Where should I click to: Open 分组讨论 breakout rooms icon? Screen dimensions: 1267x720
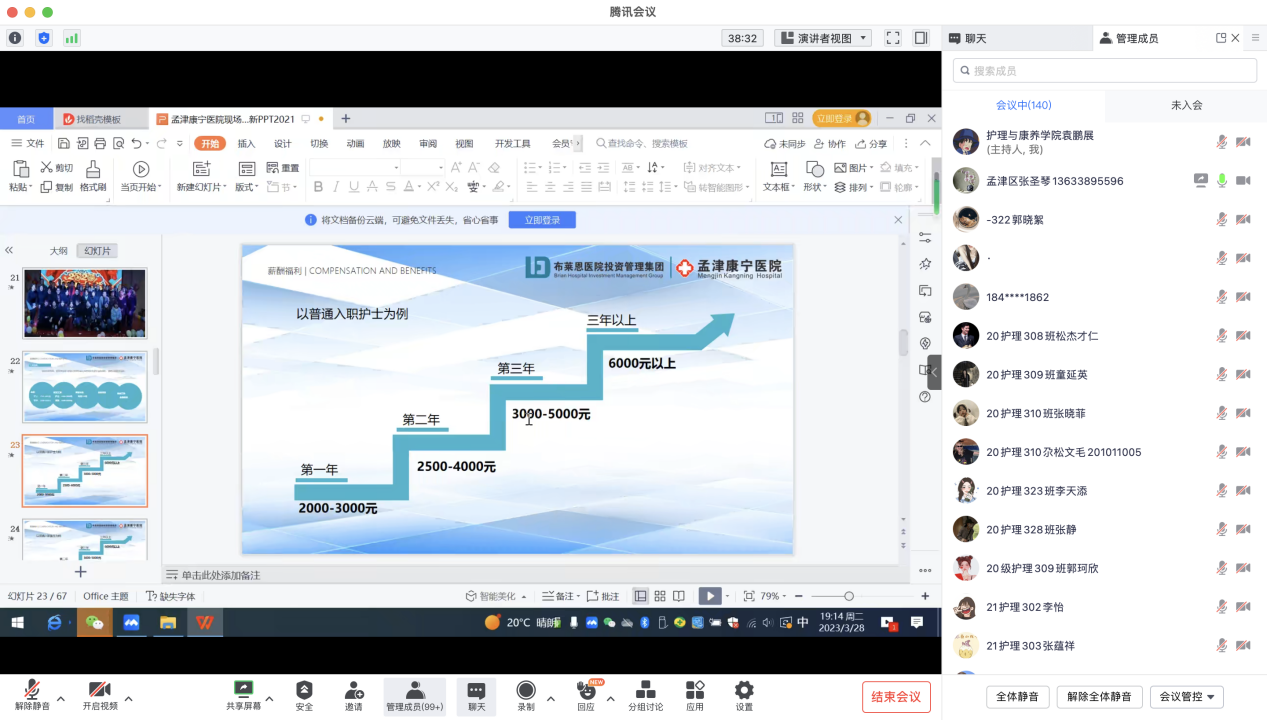(x=645, y=690)
